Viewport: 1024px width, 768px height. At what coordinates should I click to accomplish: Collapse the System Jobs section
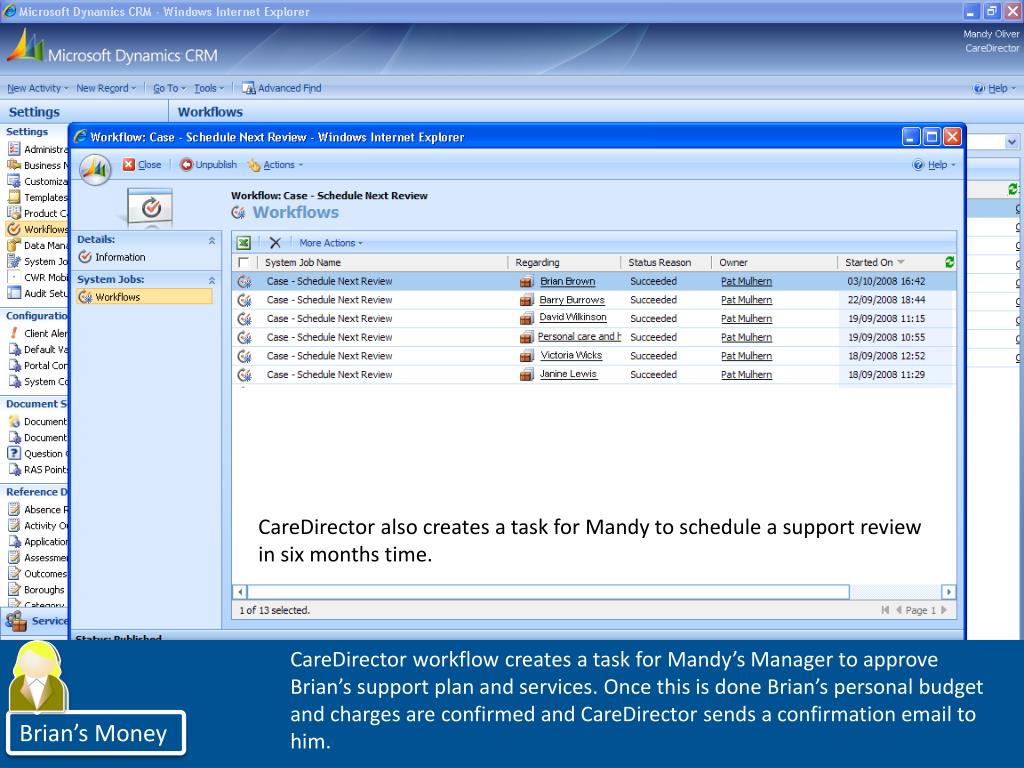[212, 280]
